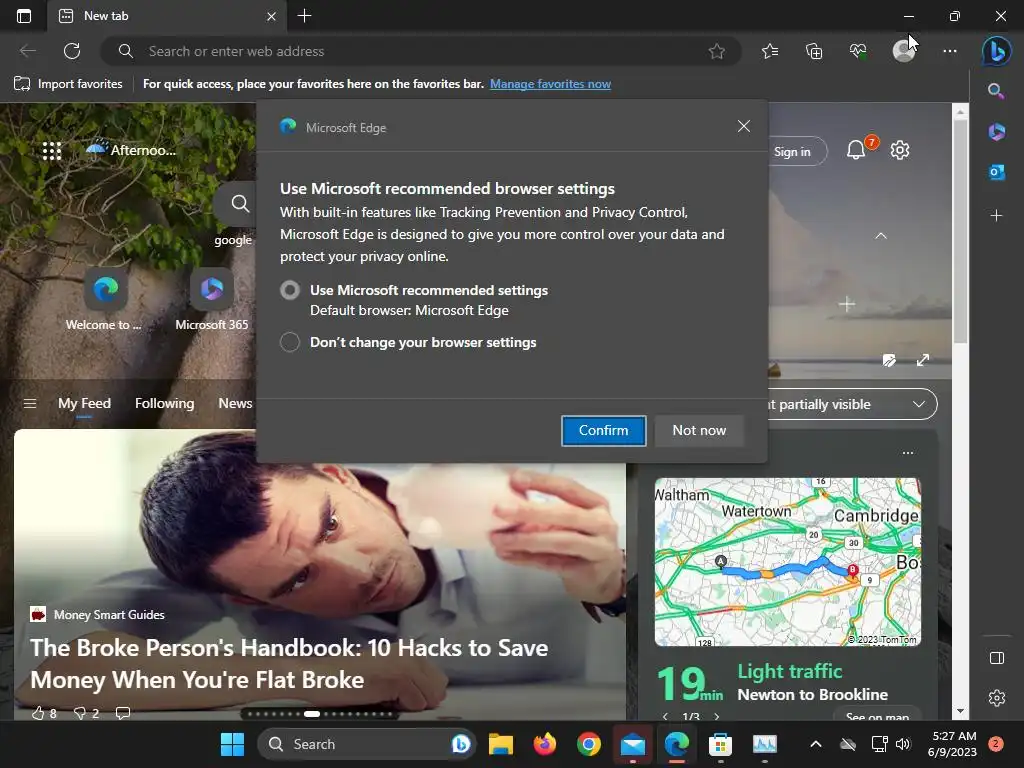The width and height of the screenshot is (1024, 768).
Task: Open Settings and more ellipsis menu
Action: [x=950, y=51]
